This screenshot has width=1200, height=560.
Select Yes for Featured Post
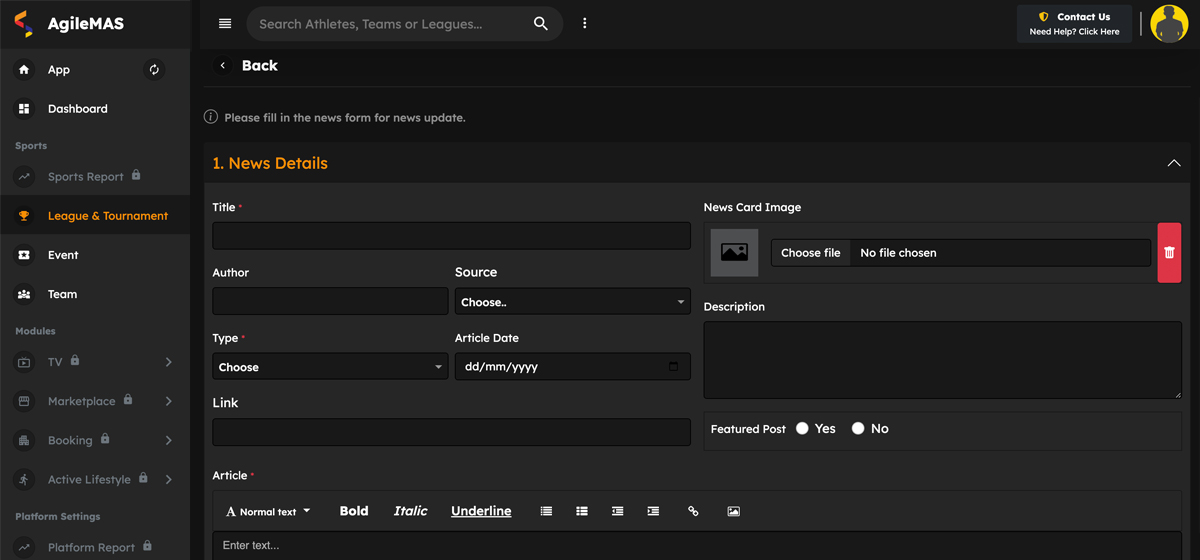[802, 429]
